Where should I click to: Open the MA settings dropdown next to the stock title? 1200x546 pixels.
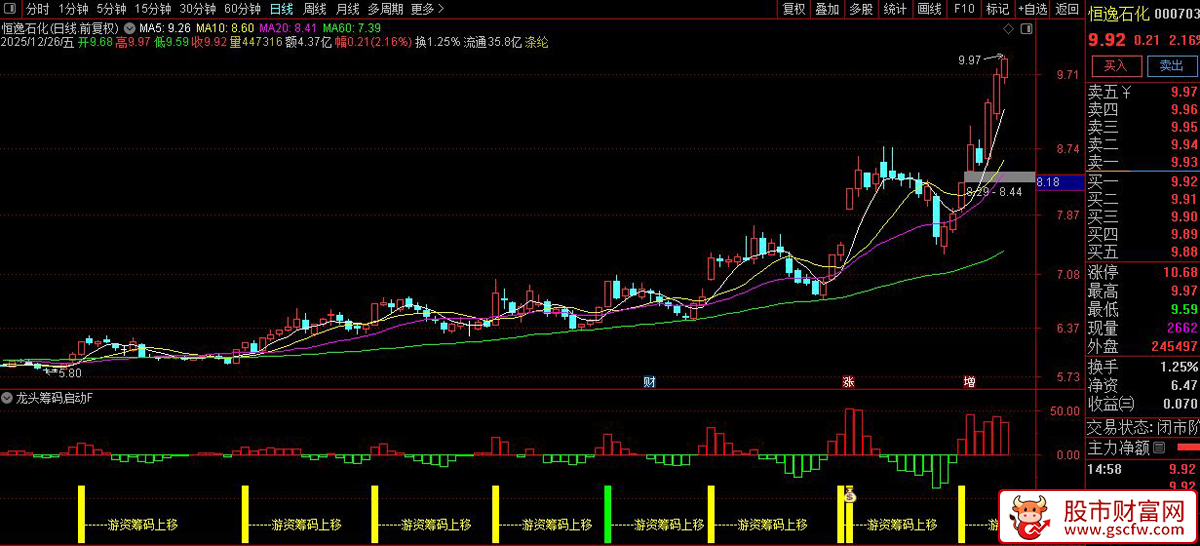pyautogui.click(x=128, y=27)
